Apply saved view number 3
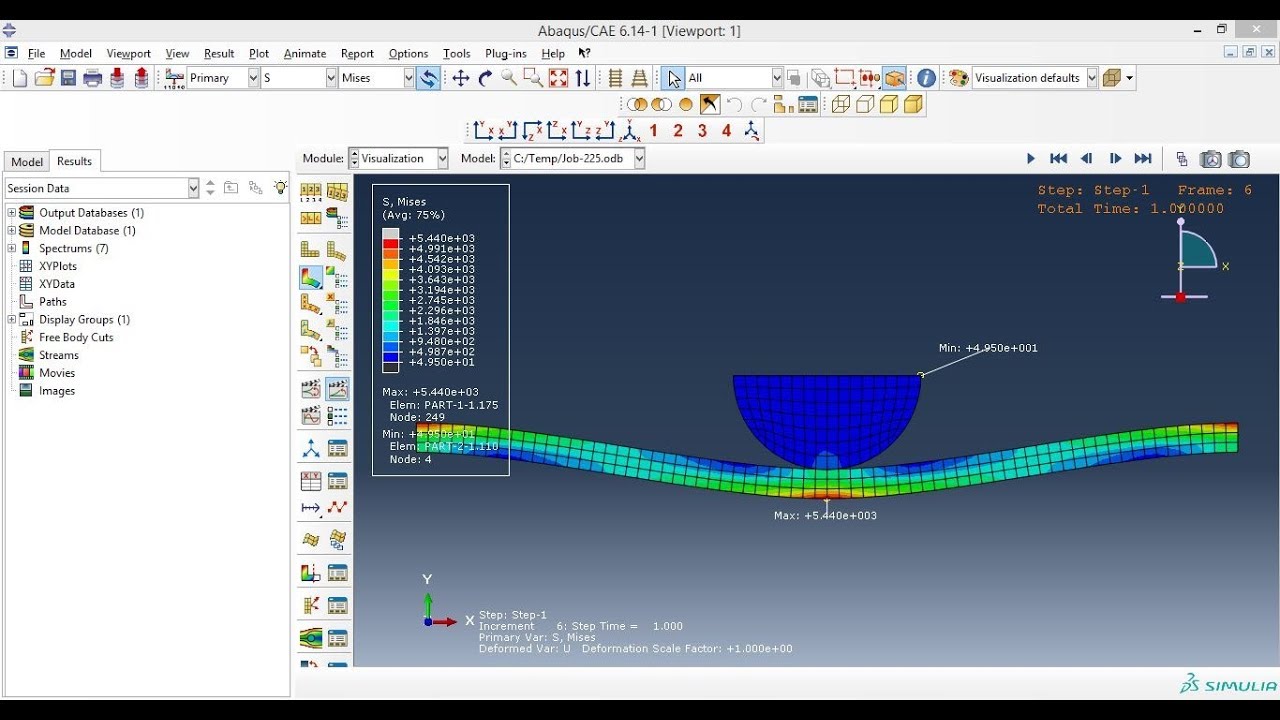 click(x=702, y=130)
